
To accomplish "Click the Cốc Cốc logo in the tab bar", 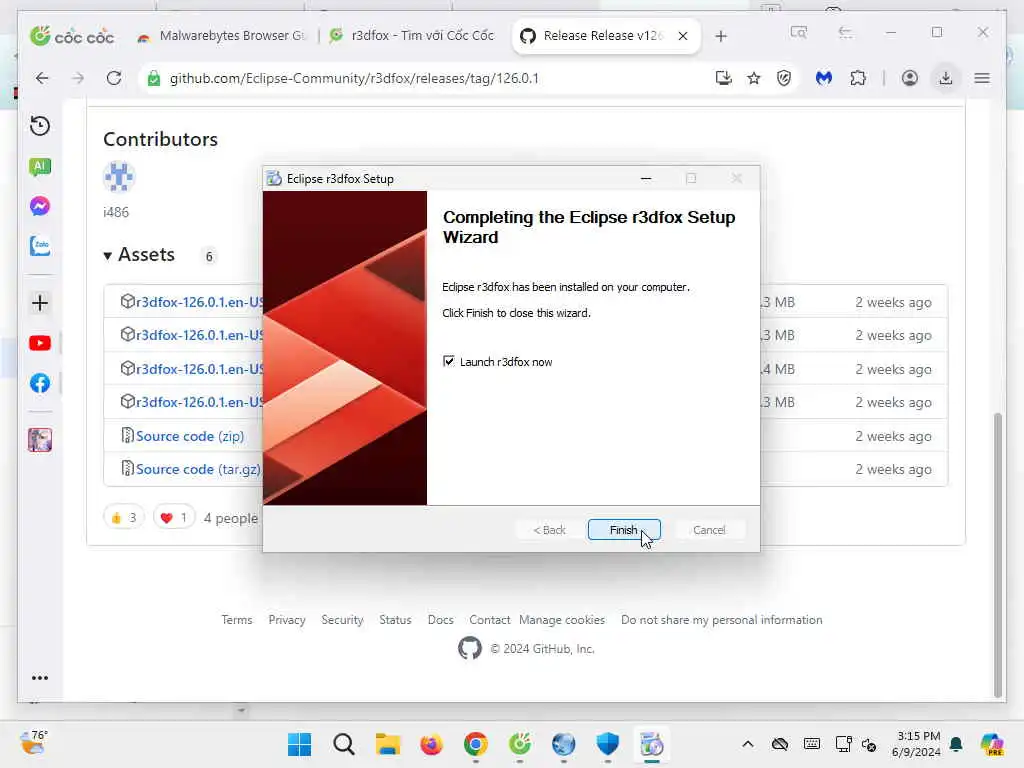I will pyautogui.click(x=72, y=36).
